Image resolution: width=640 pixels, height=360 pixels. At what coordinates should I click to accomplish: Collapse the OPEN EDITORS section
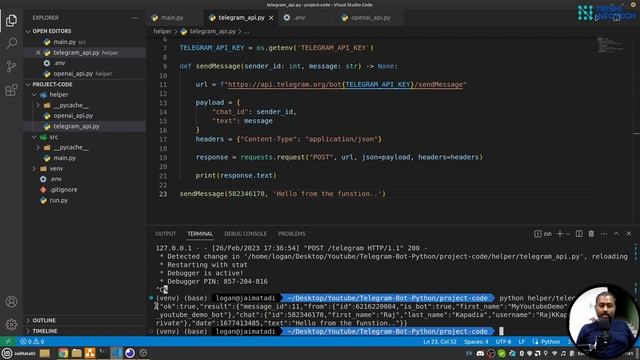(x=51, y=31)
